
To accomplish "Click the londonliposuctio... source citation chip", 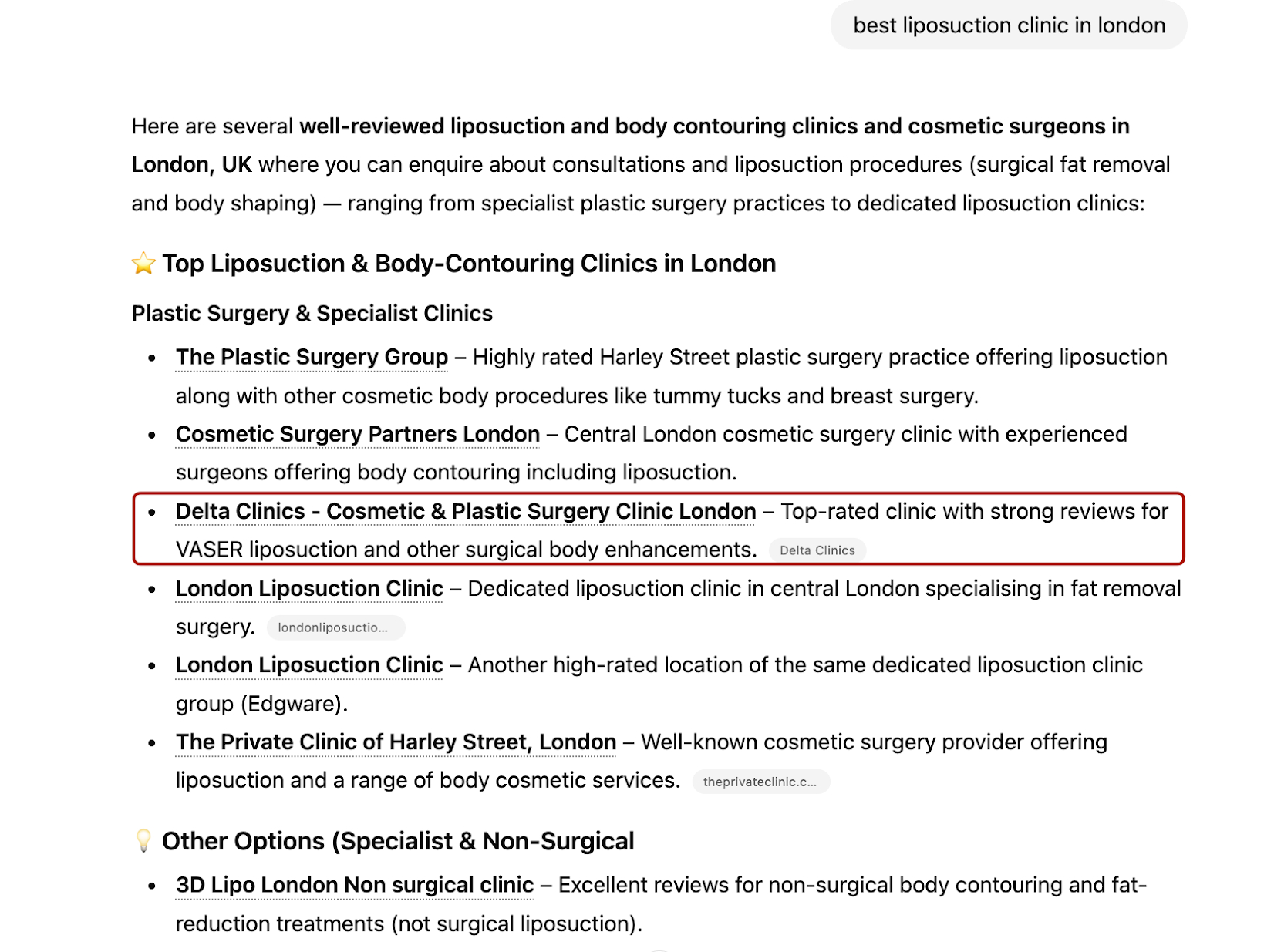I will pyautogui.click(x=335, y=627).
